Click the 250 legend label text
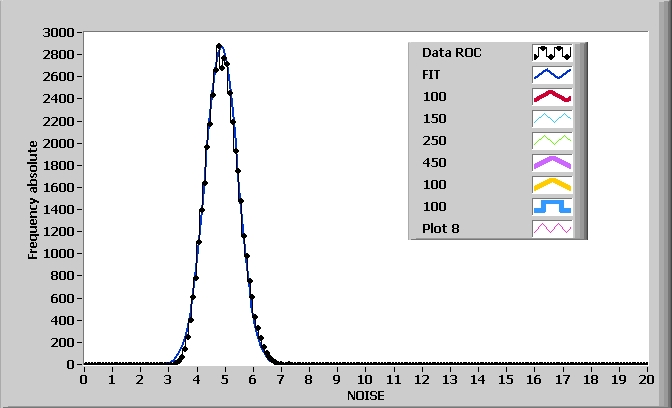This screenshot has height=408, width=672. pyautogui.click(x=434, y=141)
